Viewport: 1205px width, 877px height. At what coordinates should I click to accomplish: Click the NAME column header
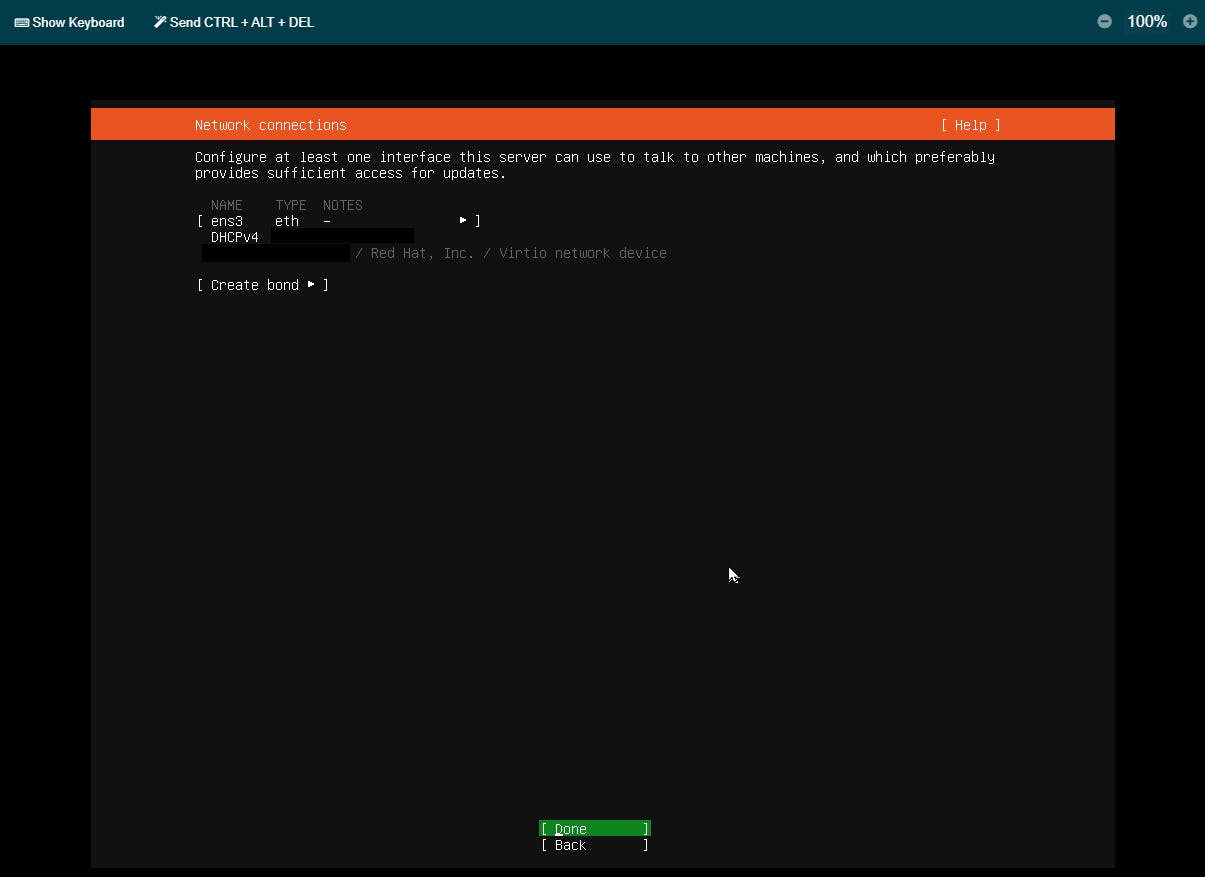click(227, 205)
